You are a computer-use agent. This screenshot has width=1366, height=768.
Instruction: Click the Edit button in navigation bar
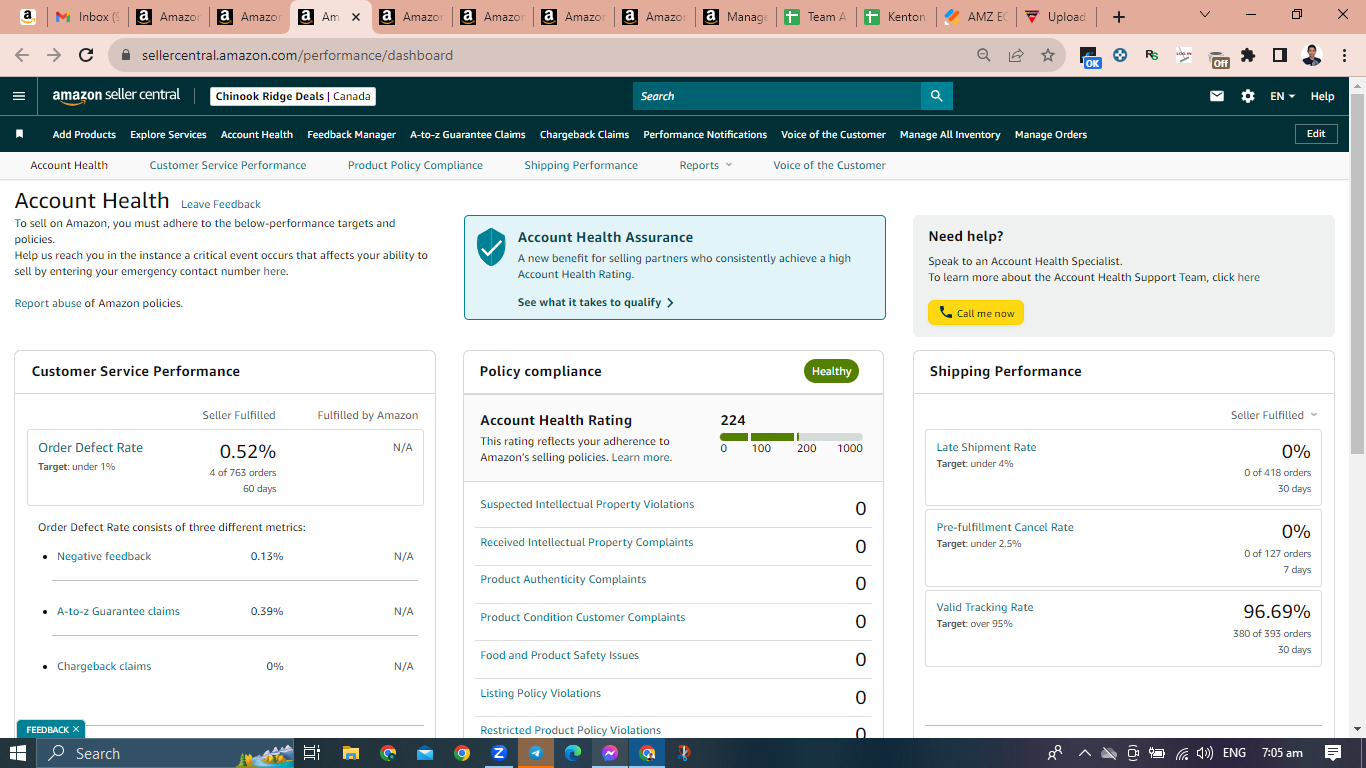(x=1316, y=134)
